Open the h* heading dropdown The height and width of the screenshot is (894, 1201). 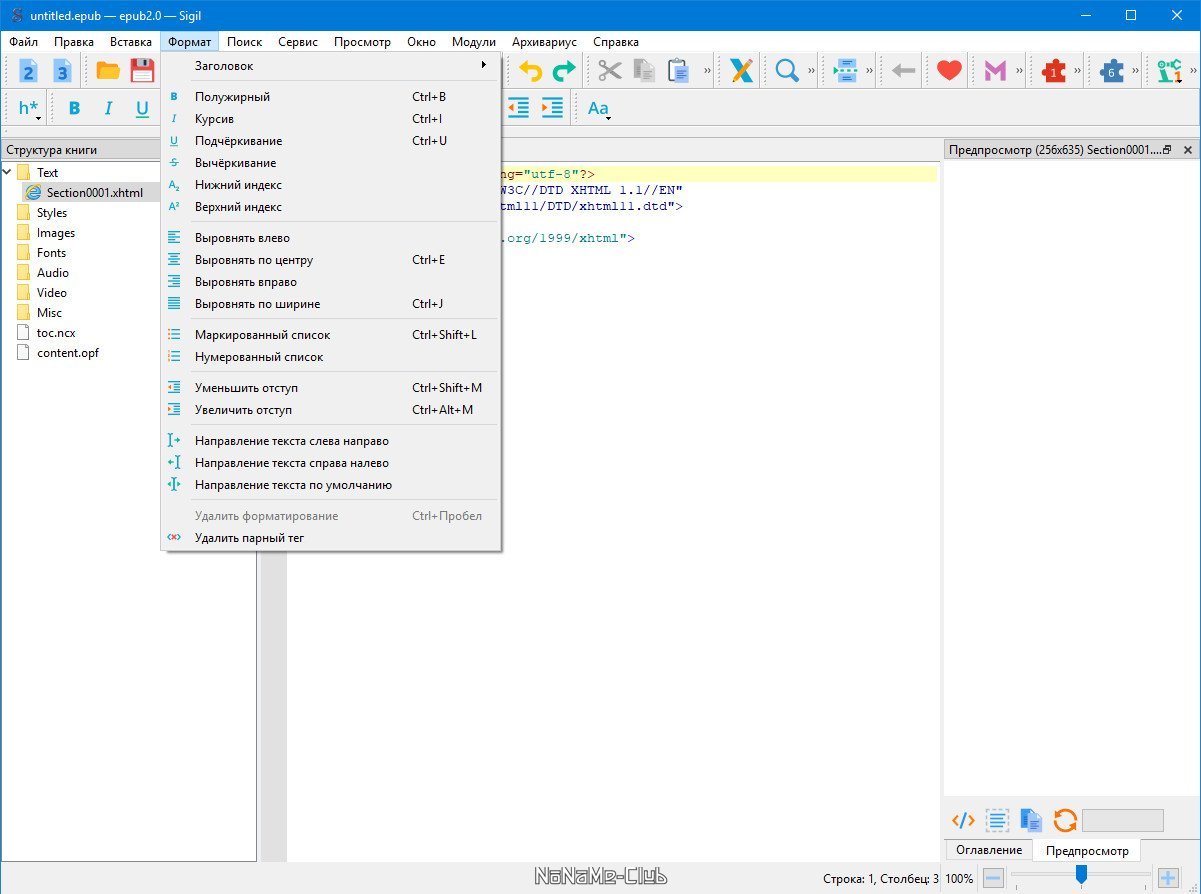[30, 108]
